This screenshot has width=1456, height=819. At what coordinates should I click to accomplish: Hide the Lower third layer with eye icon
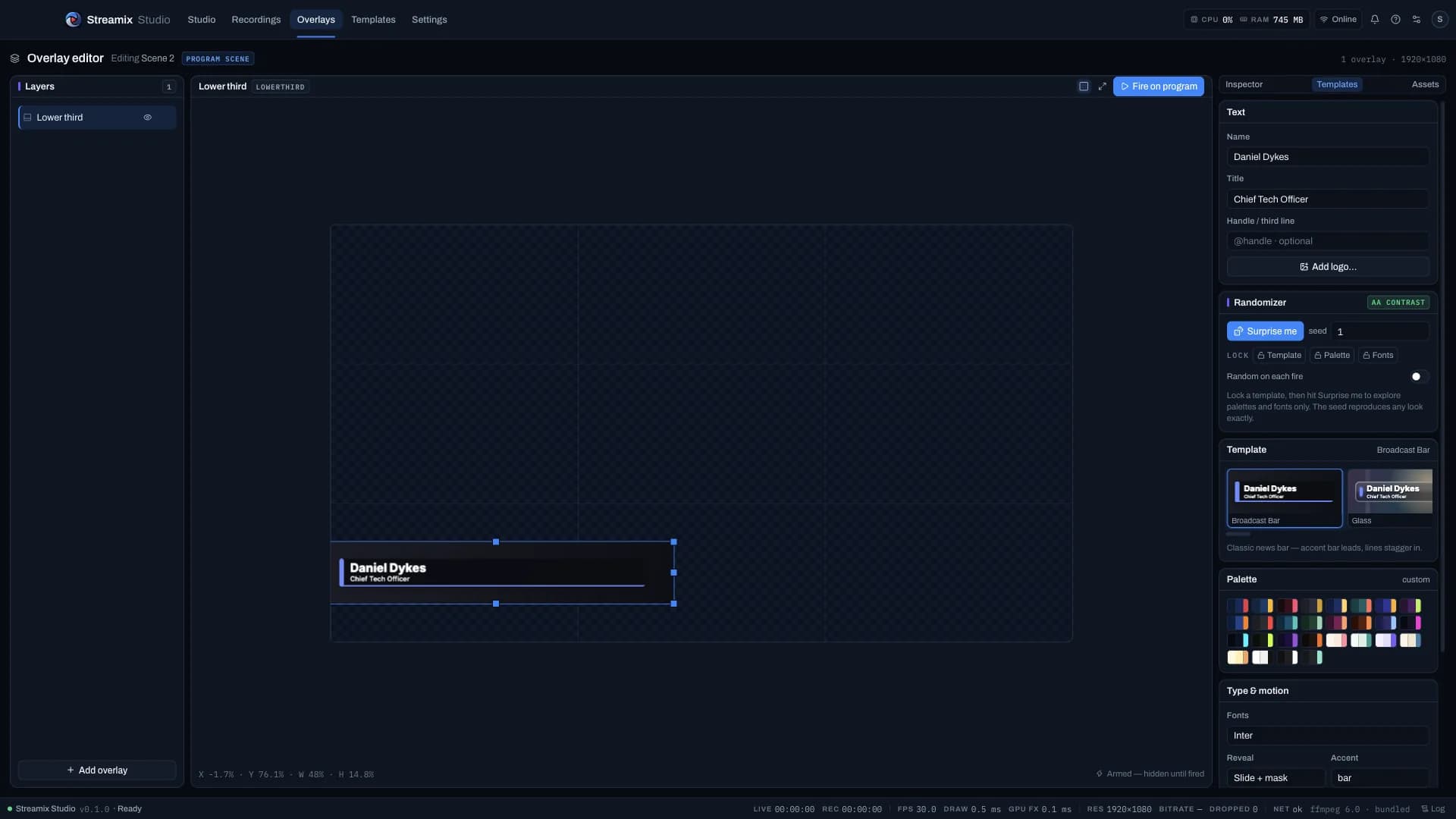[x=148, y=118]
